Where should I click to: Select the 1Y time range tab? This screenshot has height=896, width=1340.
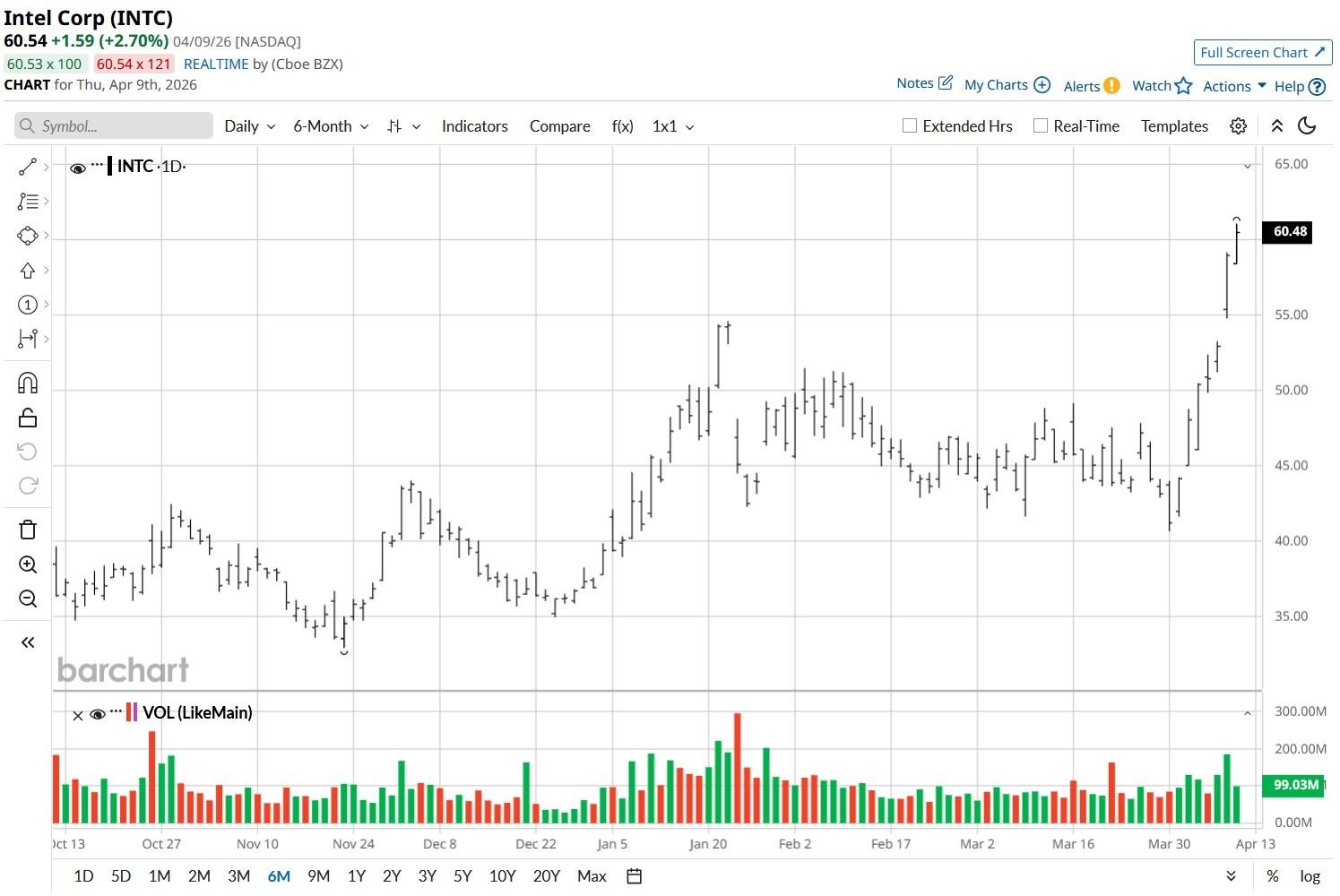356,876
